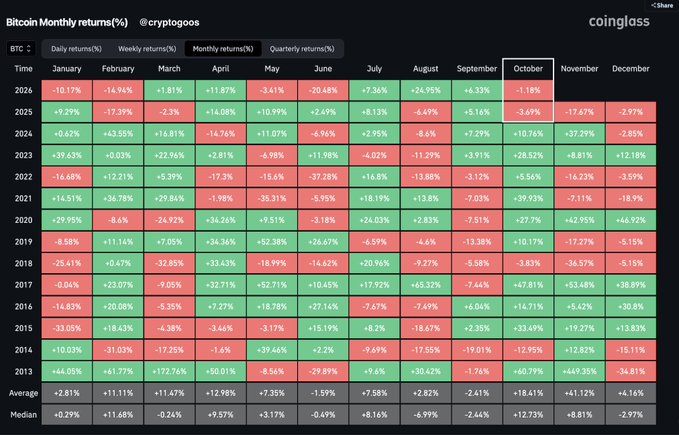Switch to Quarterly returns(%) tab

pos(302,48)
